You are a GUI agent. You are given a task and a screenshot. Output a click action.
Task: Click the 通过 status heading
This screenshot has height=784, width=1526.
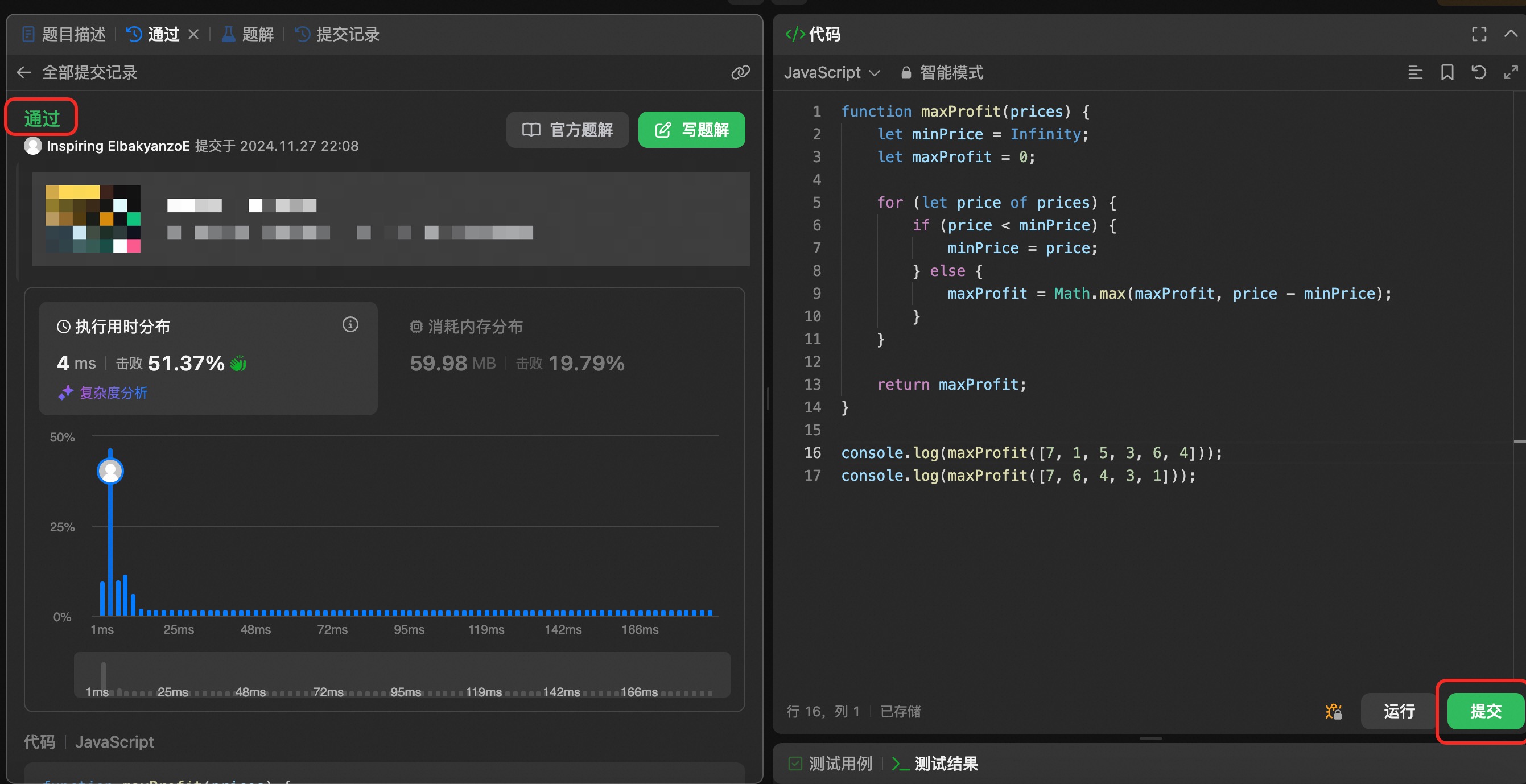42,118
